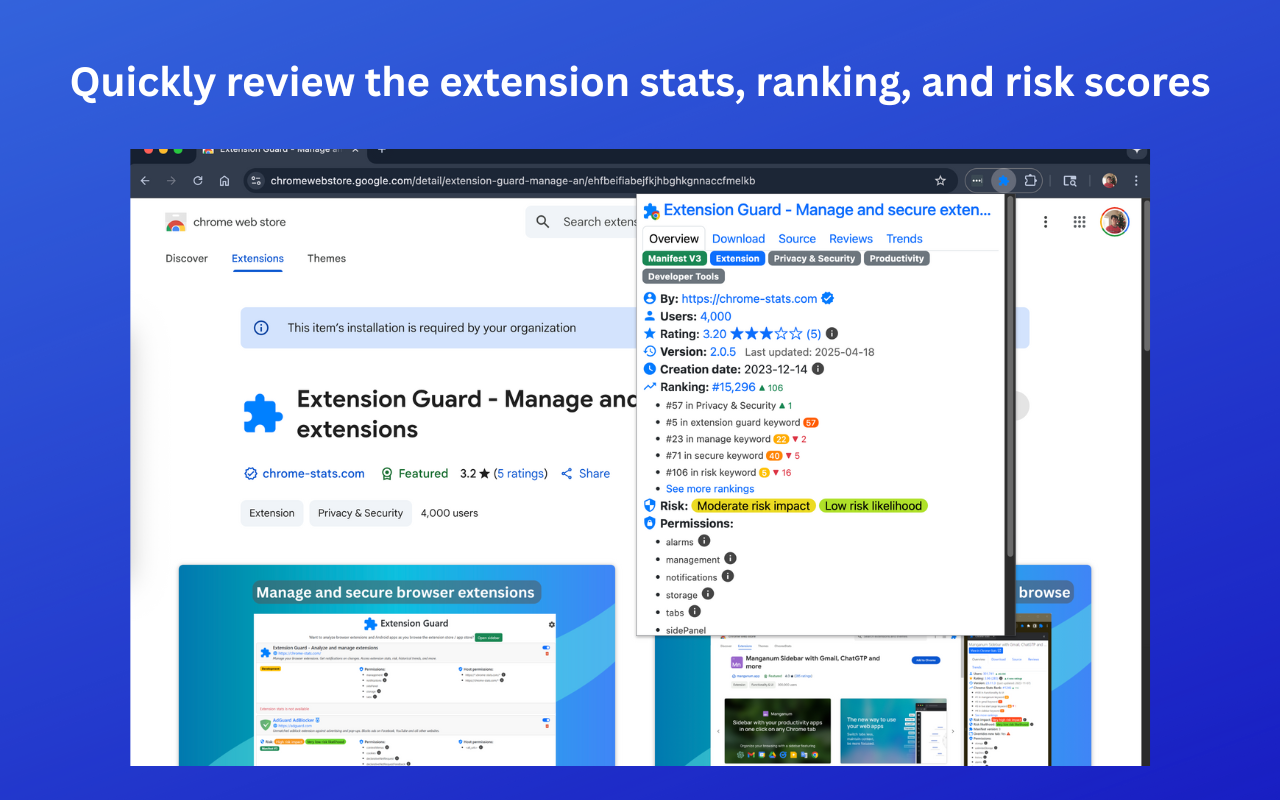Click the info icon next to notifications permission
Viewport: 1280px width, 800px height.
click(728, 576)
